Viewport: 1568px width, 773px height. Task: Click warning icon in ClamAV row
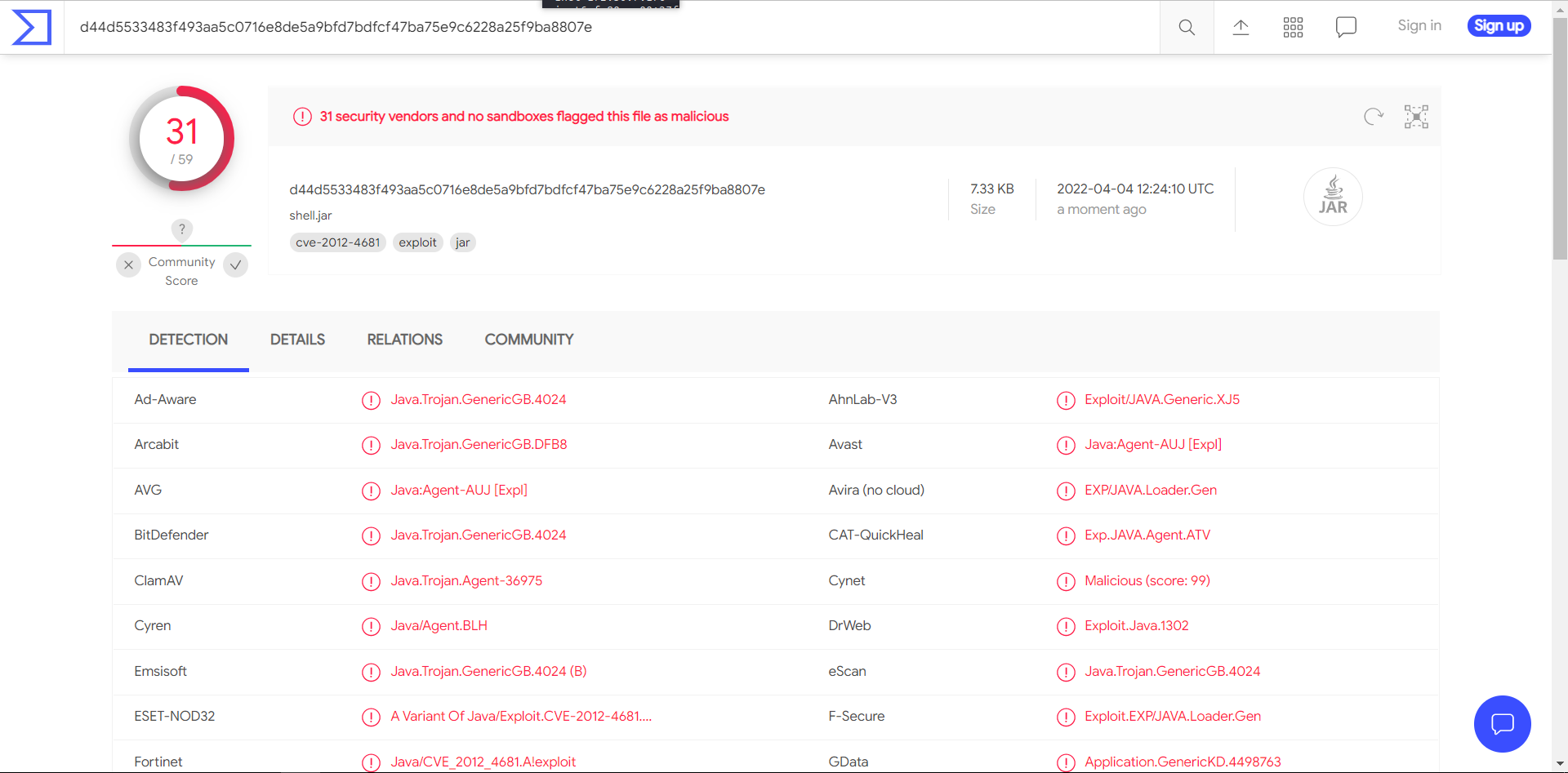[x=371, y=581]
